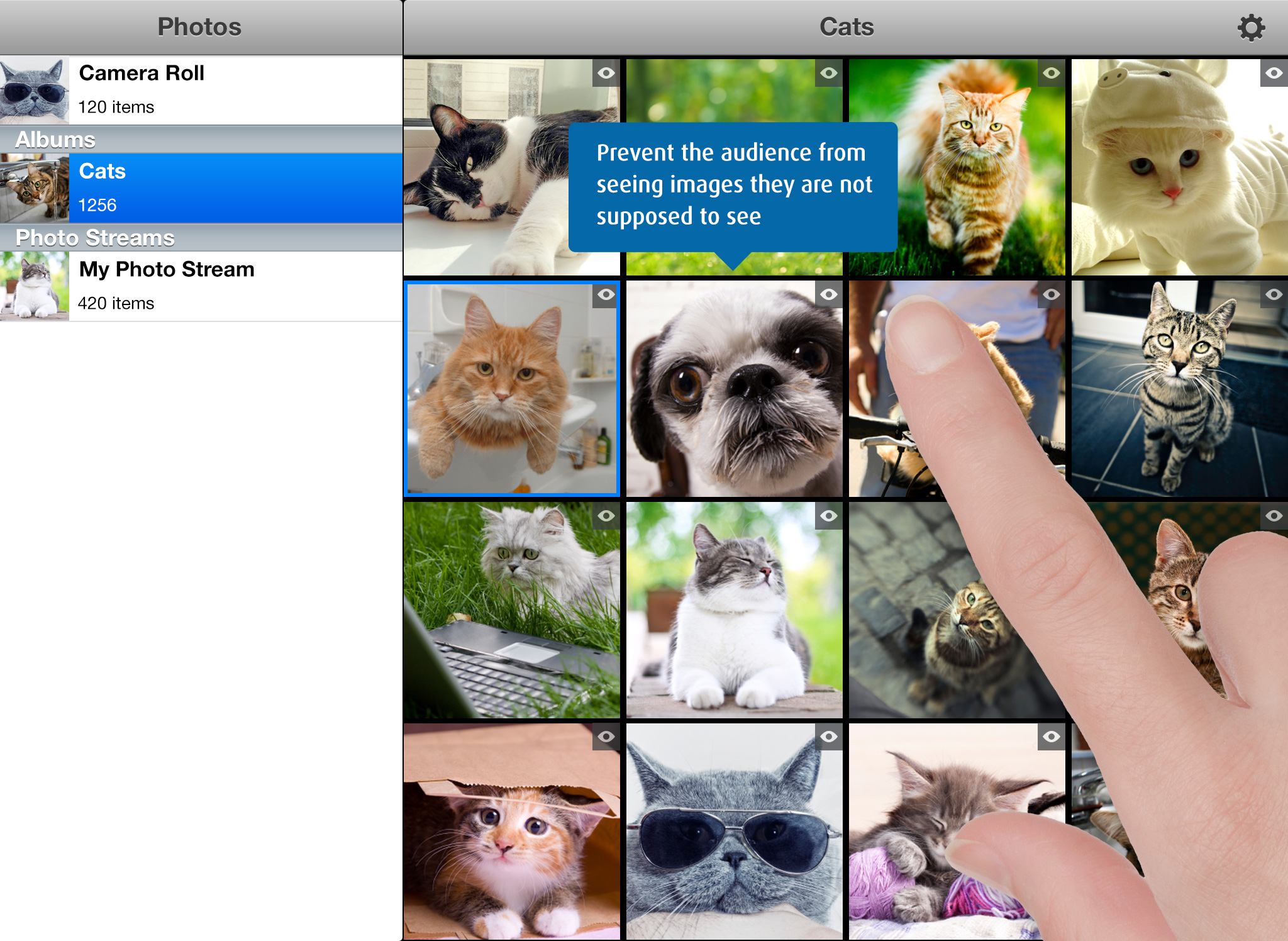Screen dimensions: 1288x941
Task: Click the 'Prevent the audience' tooltip bubble
Action: point(733,187)
